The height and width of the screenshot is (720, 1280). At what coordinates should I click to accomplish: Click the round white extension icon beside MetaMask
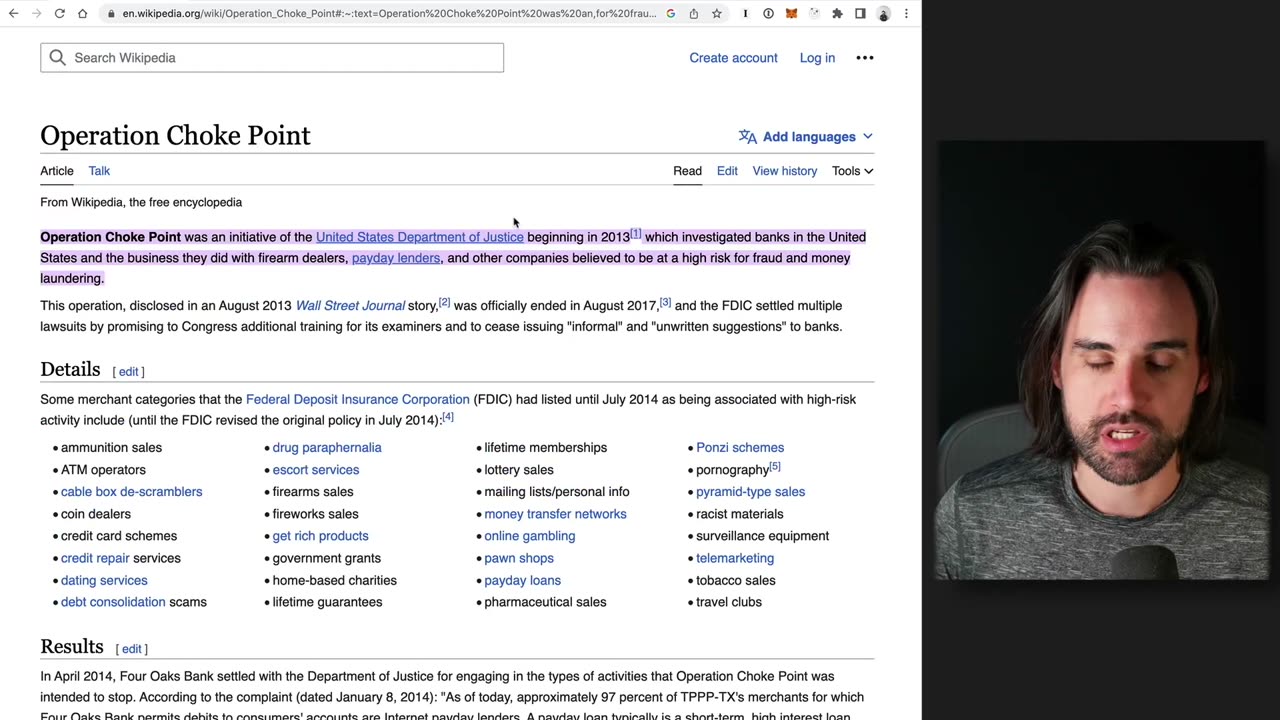(x=814, y=14)
